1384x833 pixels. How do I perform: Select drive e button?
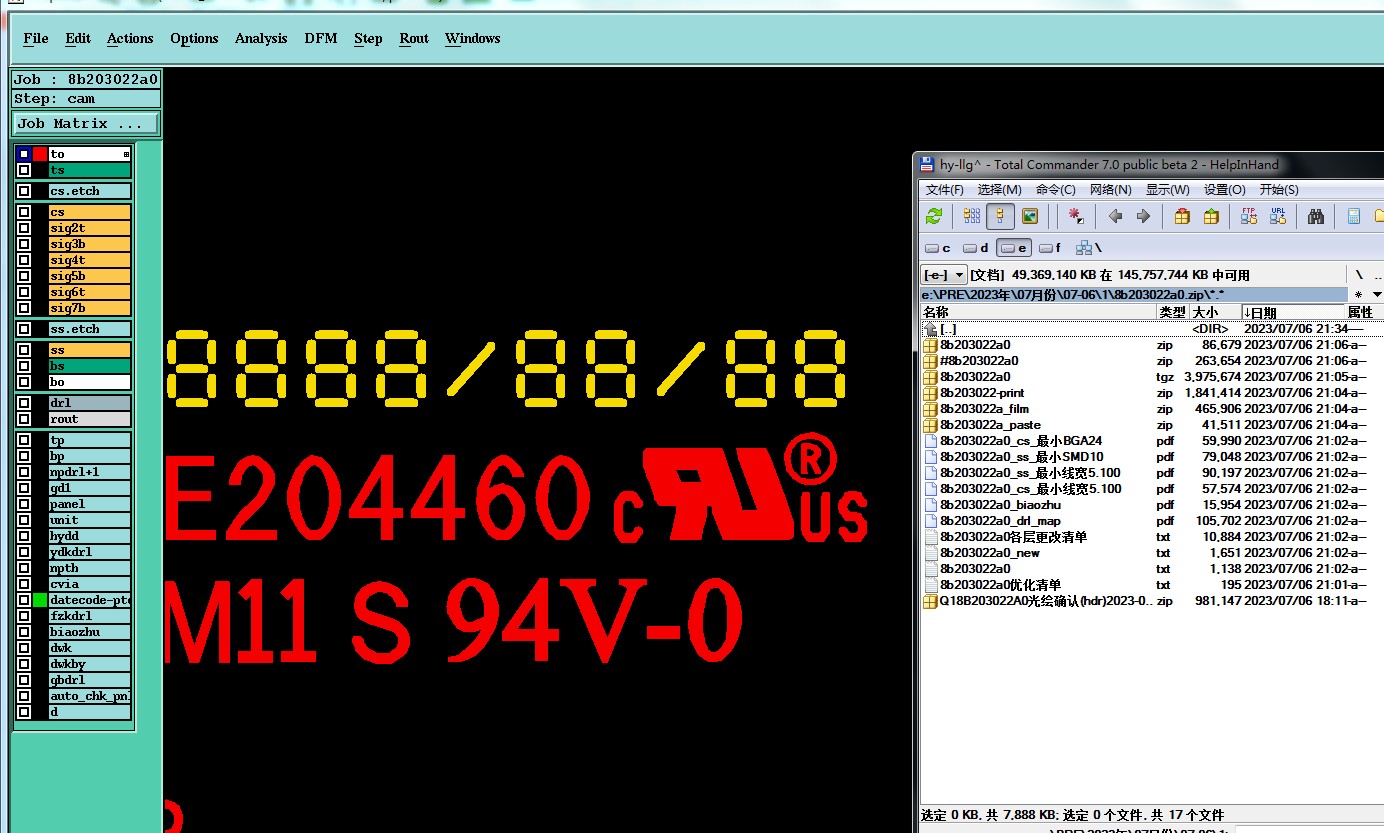coord(1013,248)
